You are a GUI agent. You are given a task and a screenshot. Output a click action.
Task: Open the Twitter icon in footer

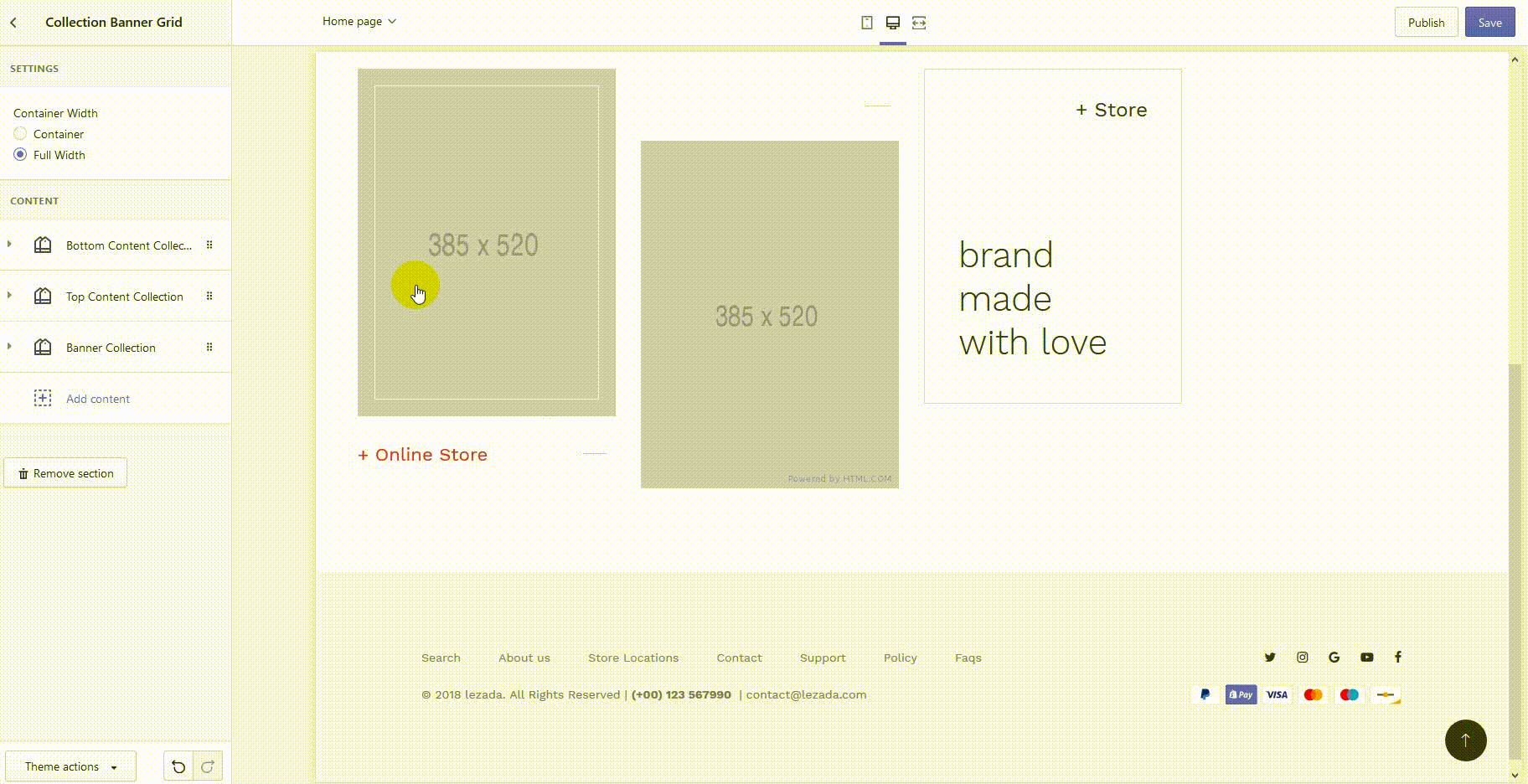tap(1270, 658)
